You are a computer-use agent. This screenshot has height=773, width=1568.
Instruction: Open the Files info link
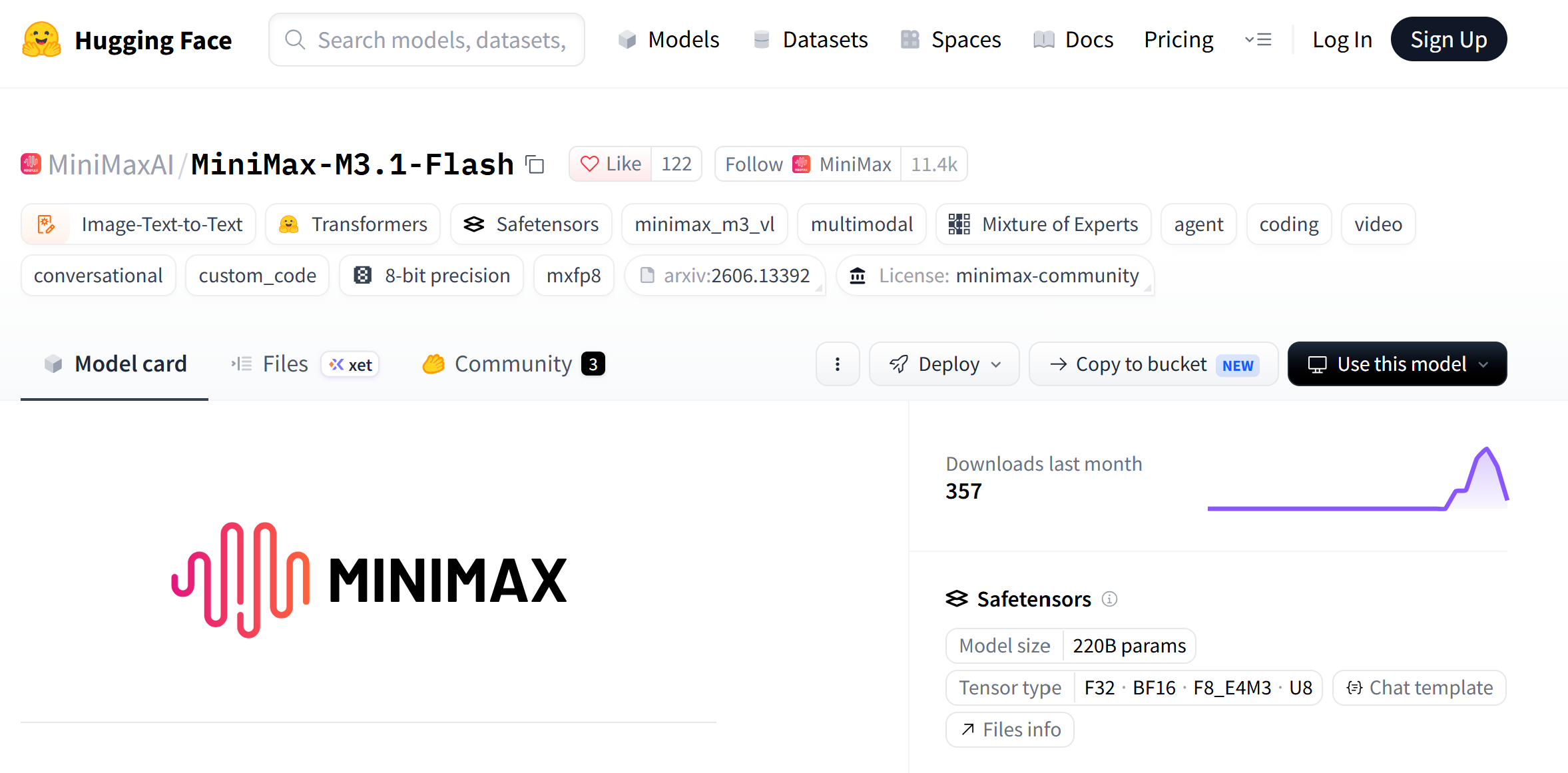(x=1010, y=730)
